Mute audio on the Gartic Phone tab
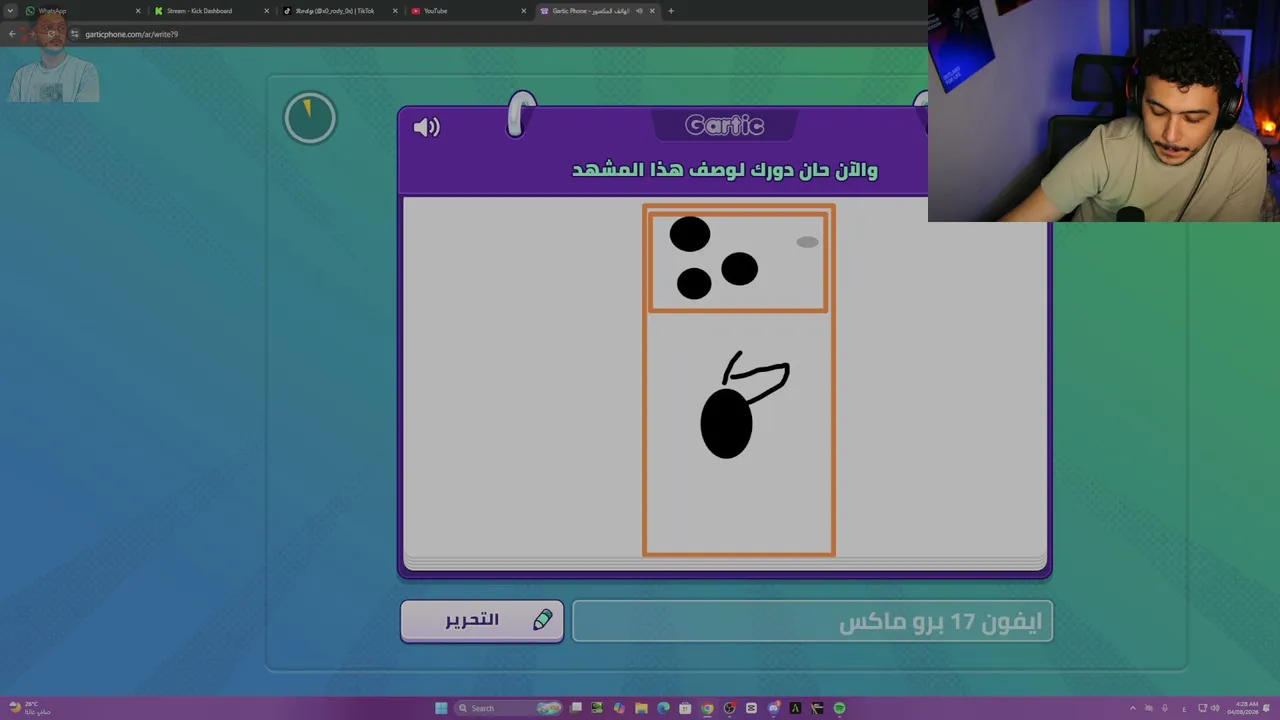Screen dimensions: 1280x720 coord(639,11)
